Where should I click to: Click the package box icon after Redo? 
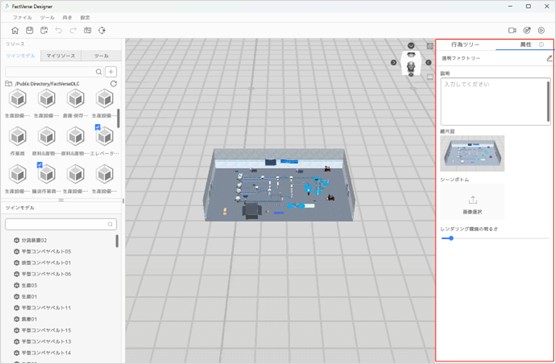click(87, 30)
